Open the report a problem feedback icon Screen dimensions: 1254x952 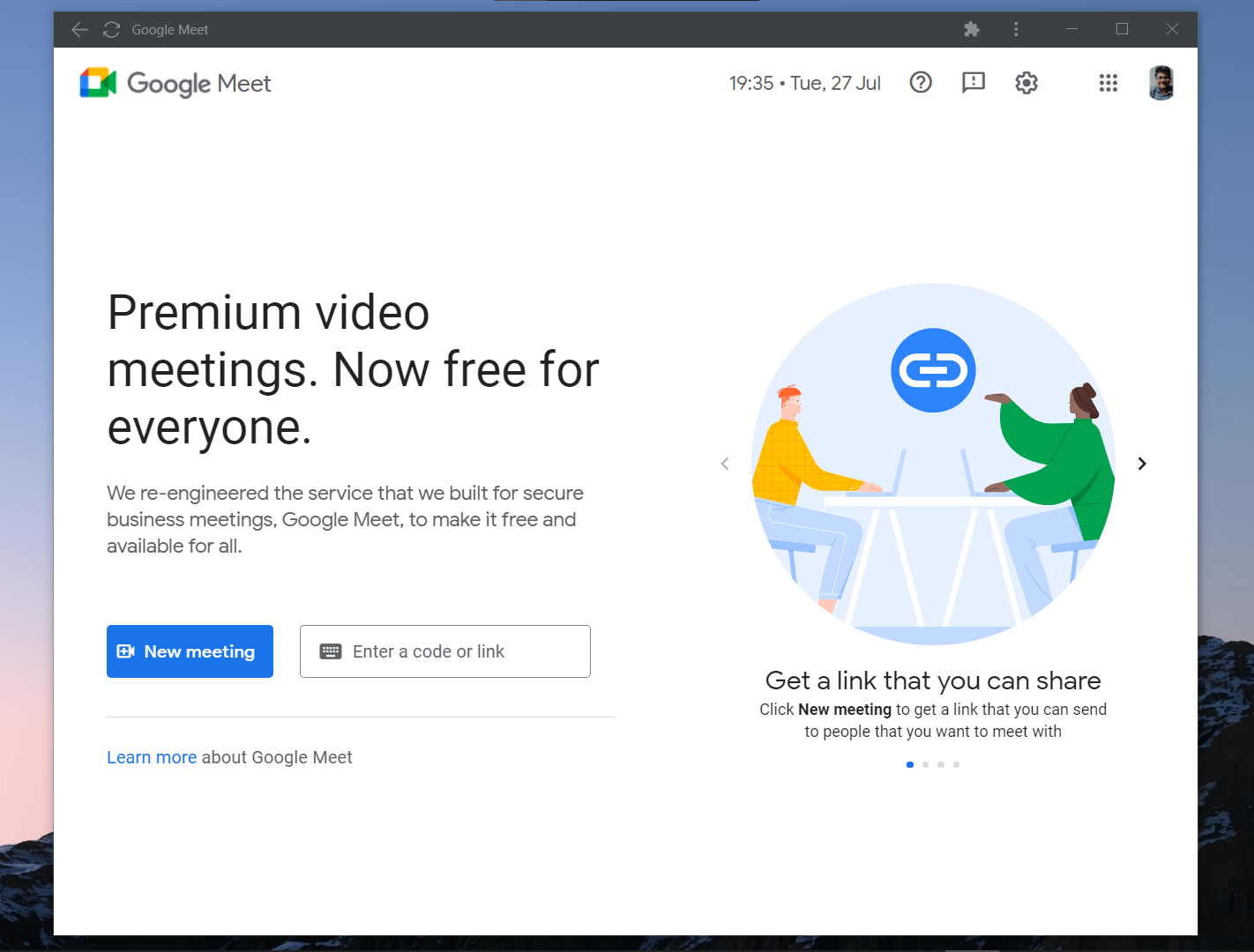tap(974, 83)
